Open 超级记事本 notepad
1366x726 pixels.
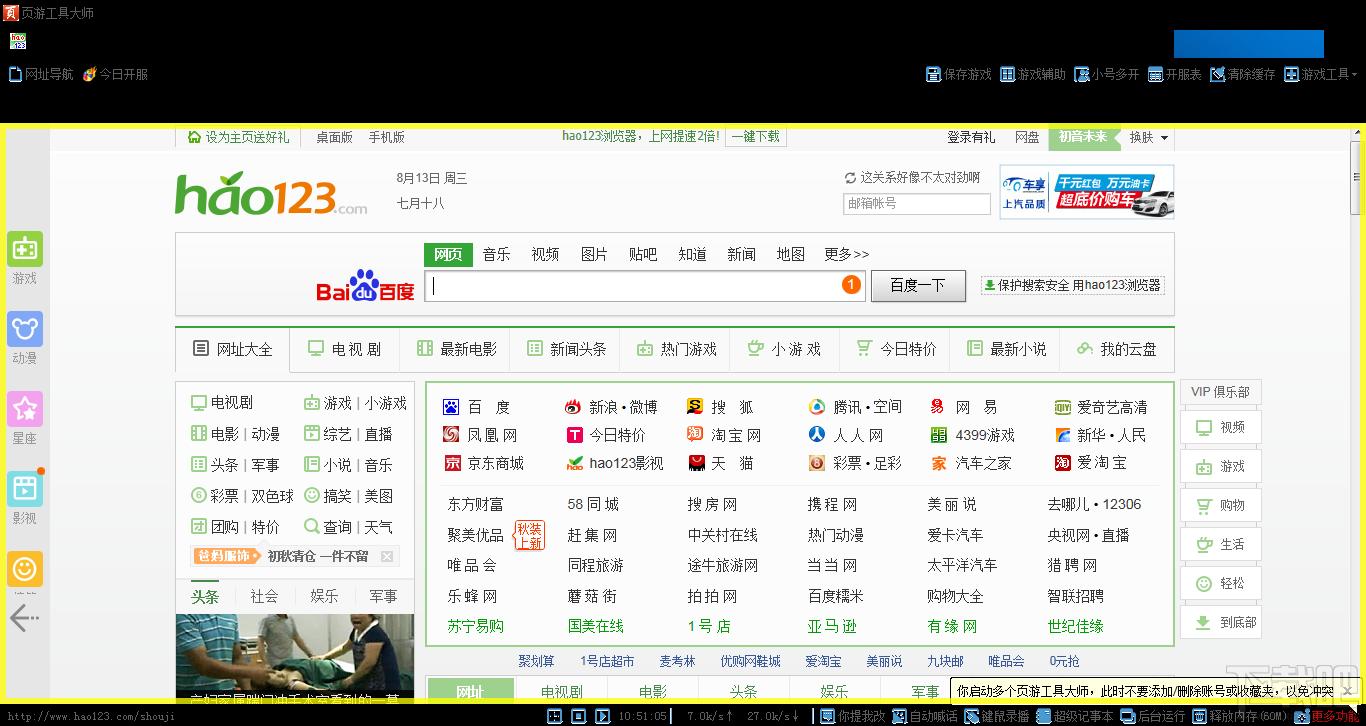1075,716
